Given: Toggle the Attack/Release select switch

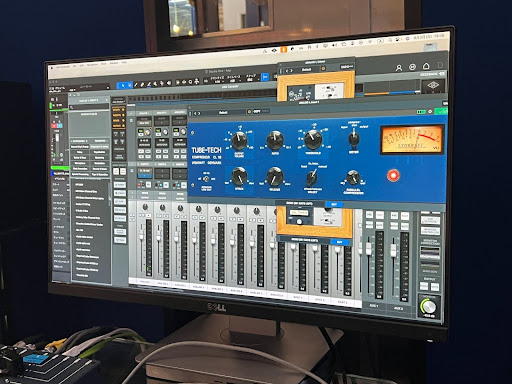Looking at the screenshot, I should click(312, 177).
